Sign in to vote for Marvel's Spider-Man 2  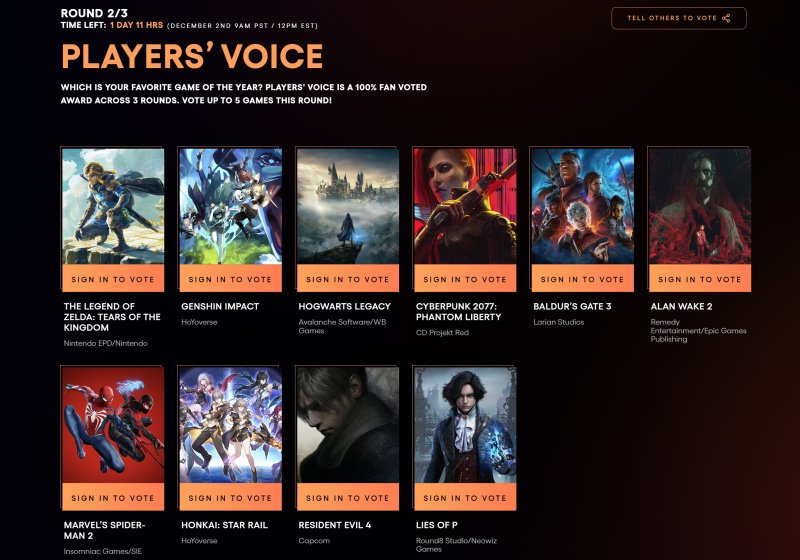(x=113, y=497)
